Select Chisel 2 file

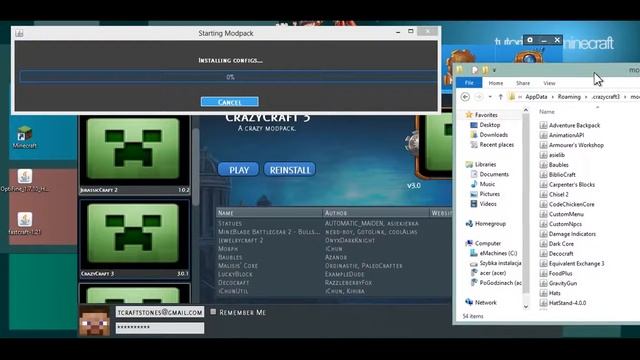(554, 194)
